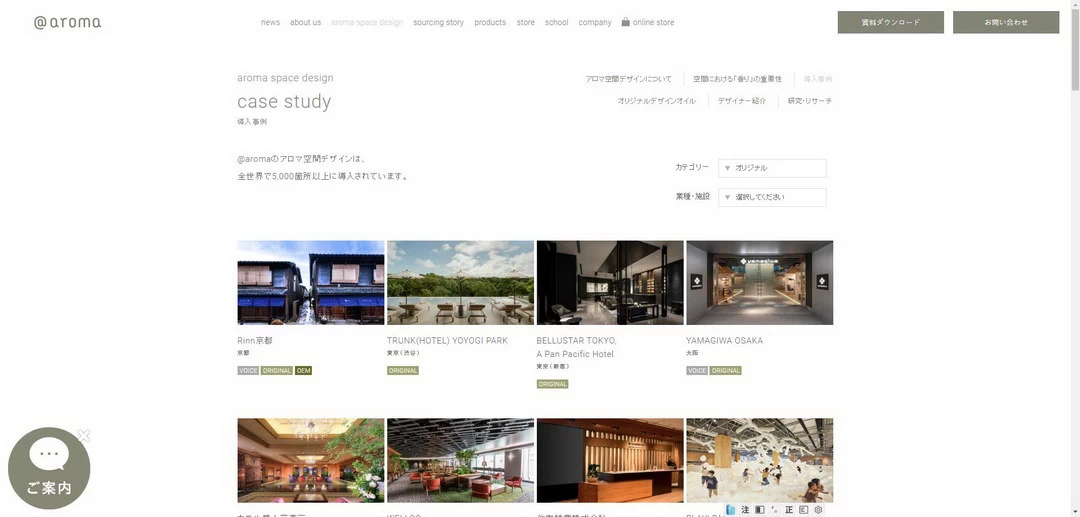Click the blue IME logo icon

731,510
